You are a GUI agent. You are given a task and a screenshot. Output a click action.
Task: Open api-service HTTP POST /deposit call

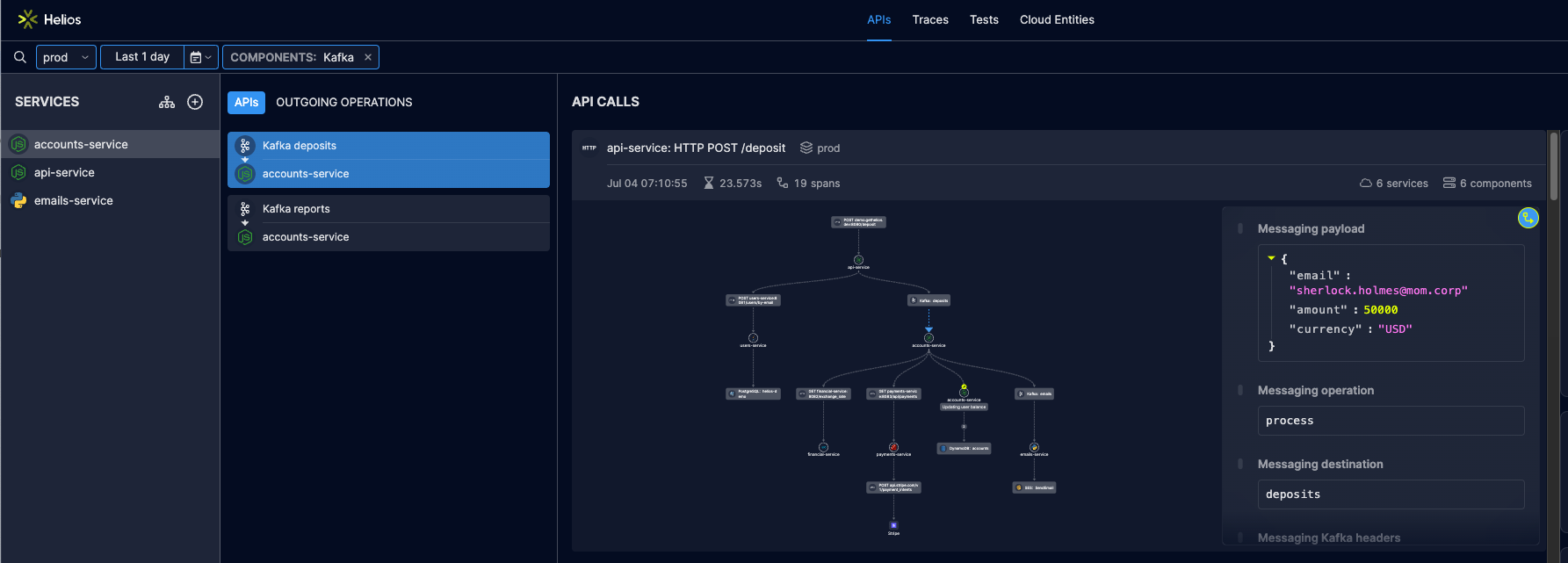(x=696, y=148)
